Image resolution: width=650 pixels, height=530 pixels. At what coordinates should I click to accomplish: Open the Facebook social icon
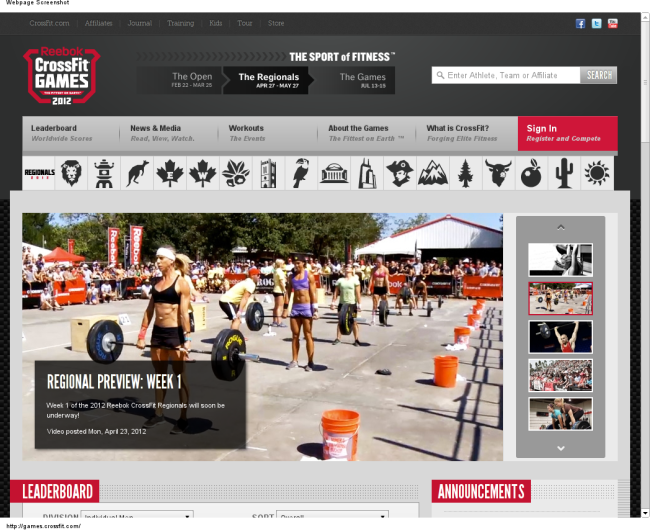pos(580,23)
